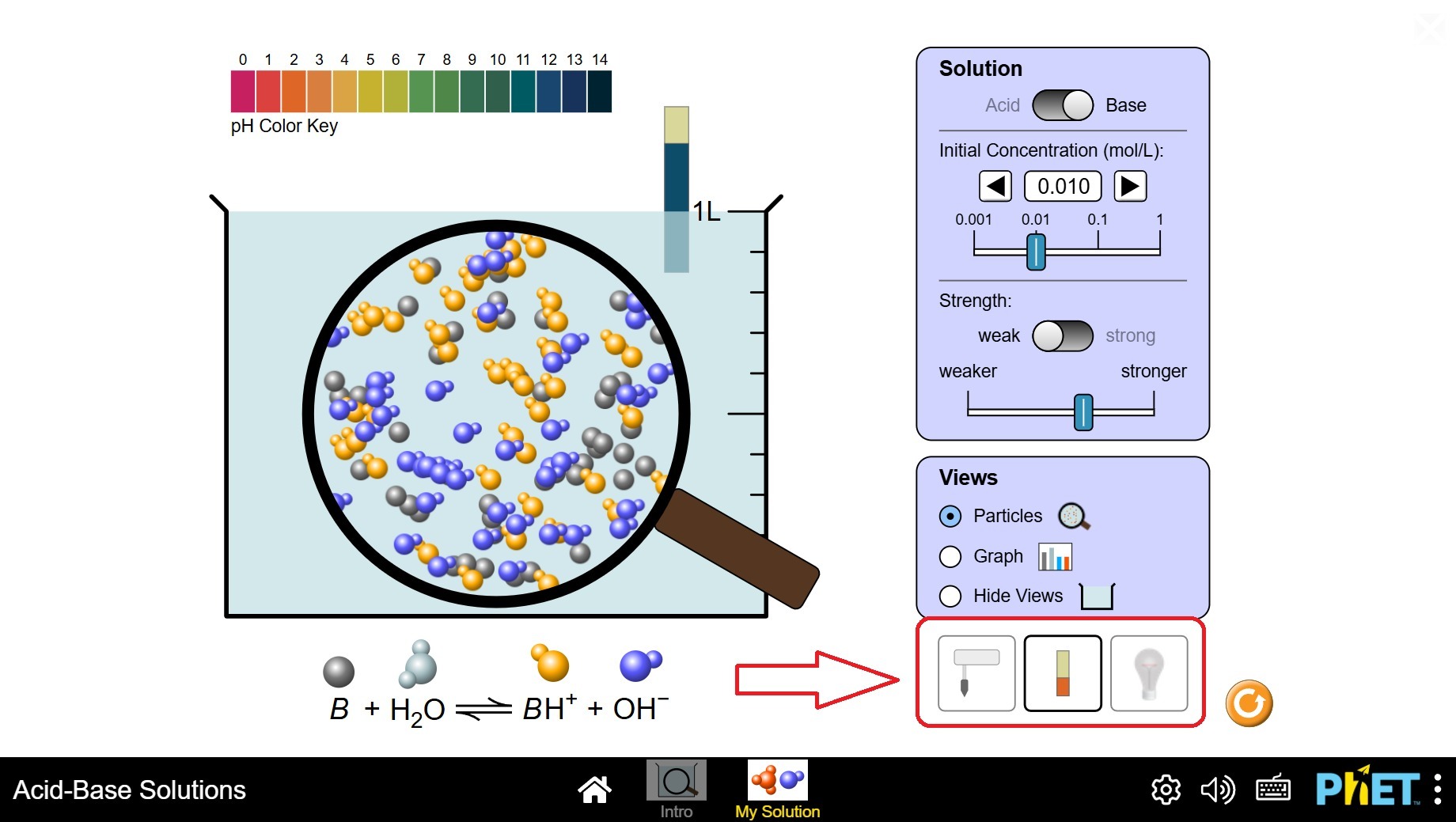Click the pH 0 magenta swatch
The width and height of the screenshot is (1456, 822).
point(243,91)
